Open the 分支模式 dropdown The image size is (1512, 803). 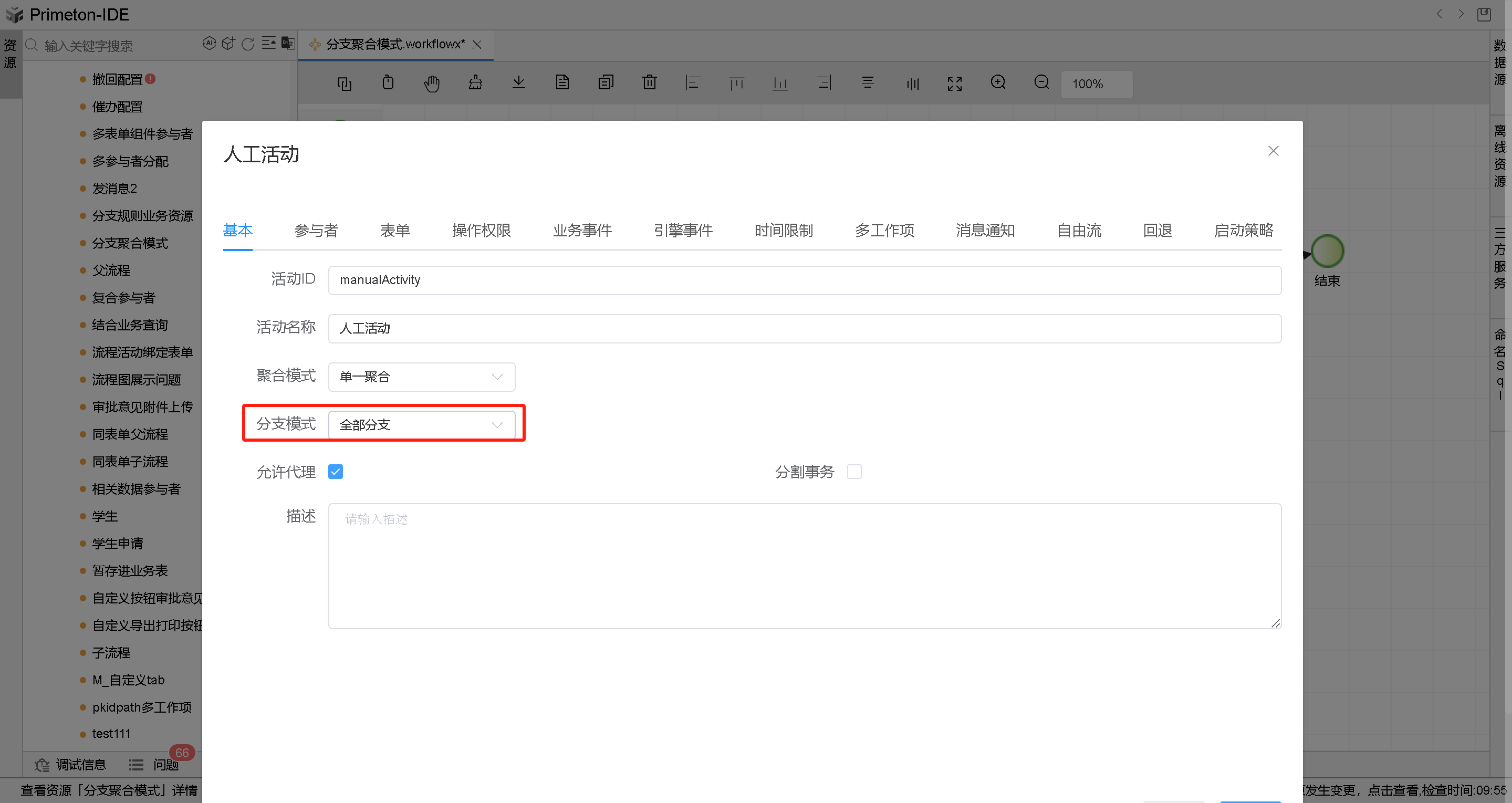click(x=421, y=425)
